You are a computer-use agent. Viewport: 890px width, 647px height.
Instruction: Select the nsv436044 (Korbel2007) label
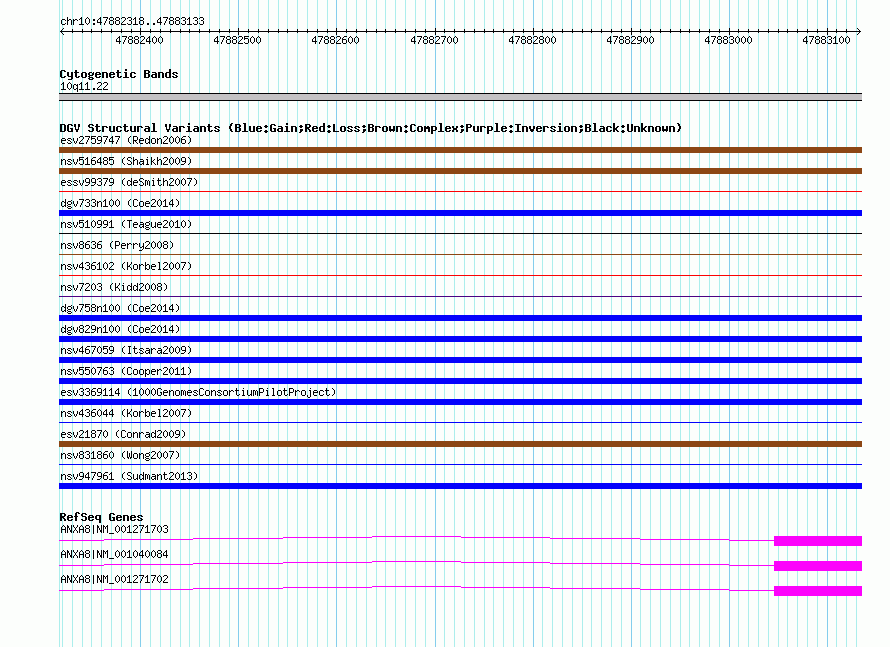(126, 413)
